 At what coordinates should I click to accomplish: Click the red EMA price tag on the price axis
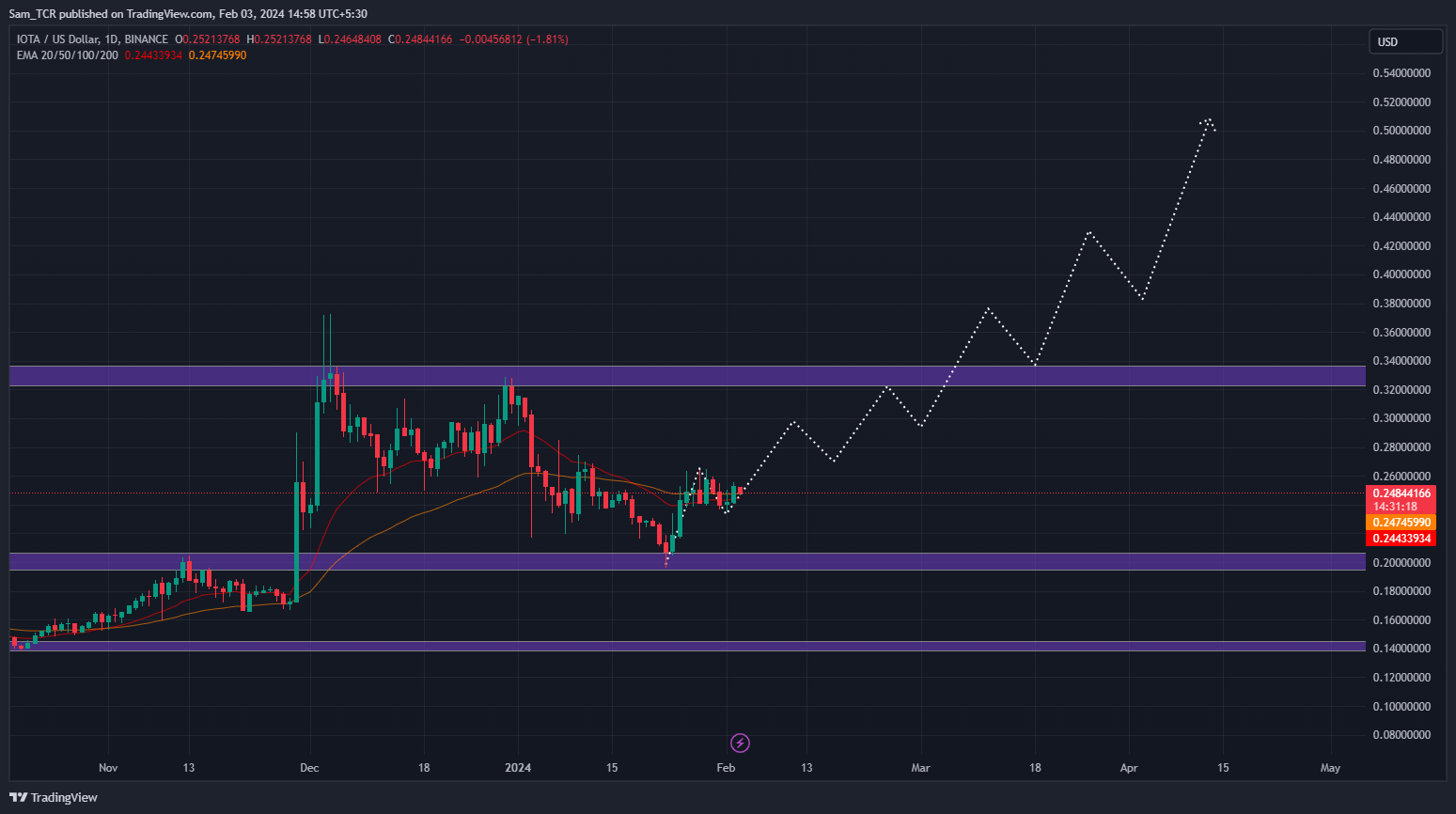(x=1401, y=539)
